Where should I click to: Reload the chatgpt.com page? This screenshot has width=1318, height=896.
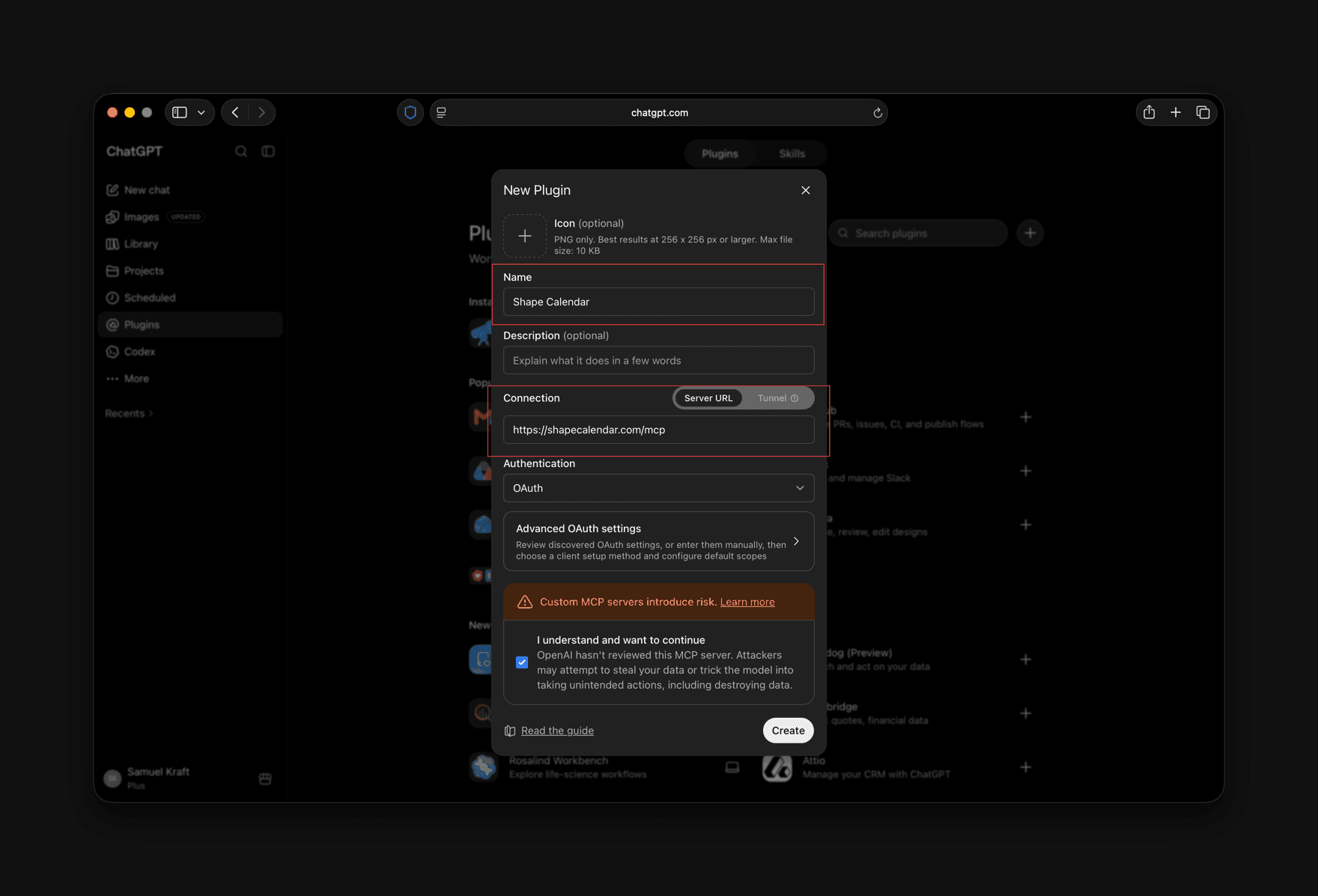[x=878, y=113]
